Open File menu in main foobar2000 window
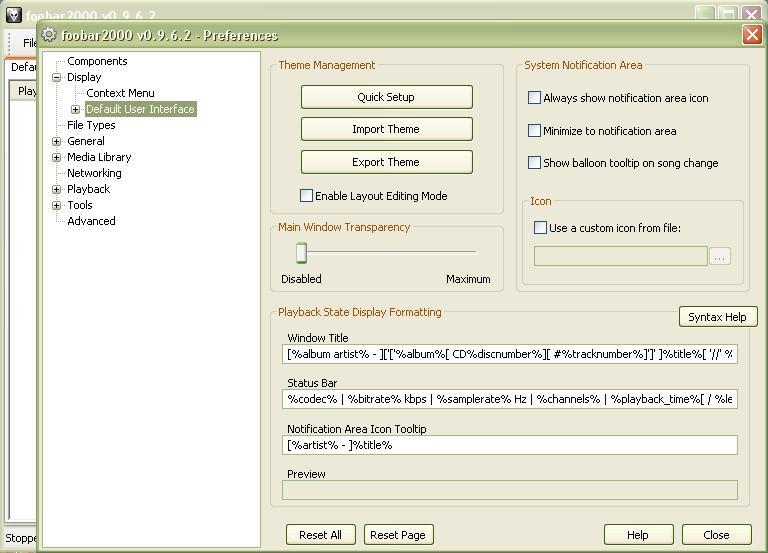768x553 pixels. [28, 43]
